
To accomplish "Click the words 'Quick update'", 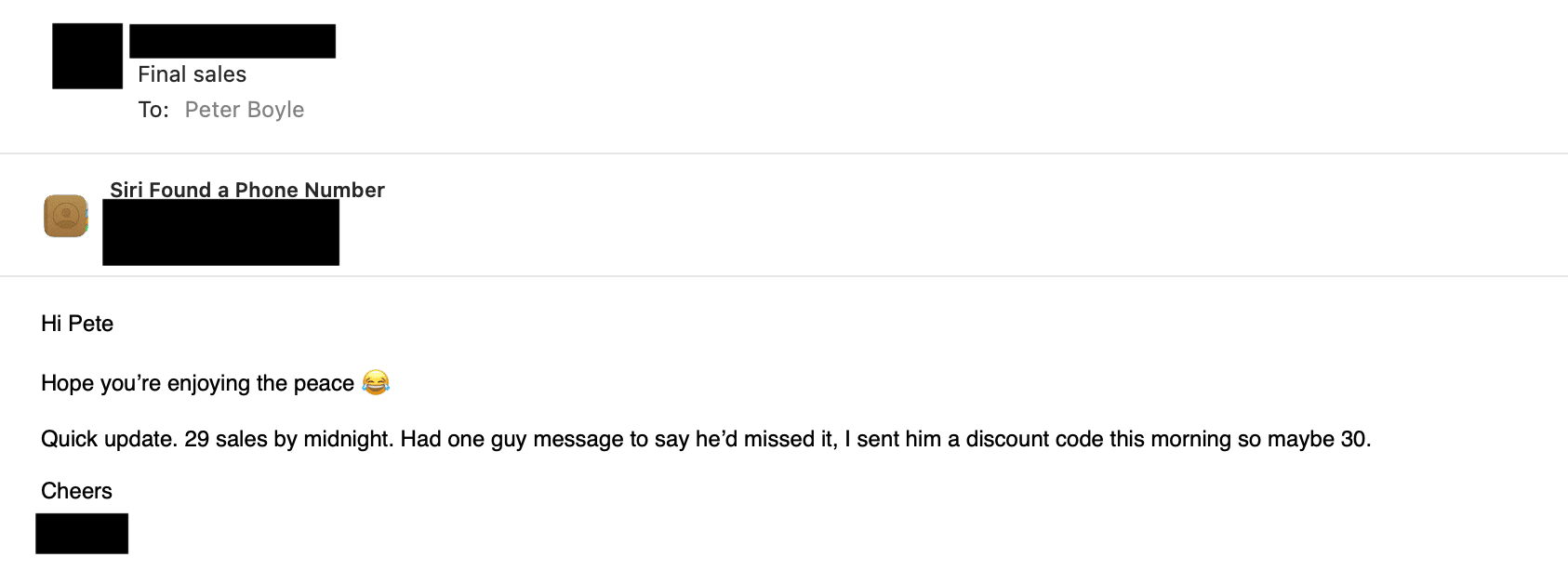I will pos(107,439).
